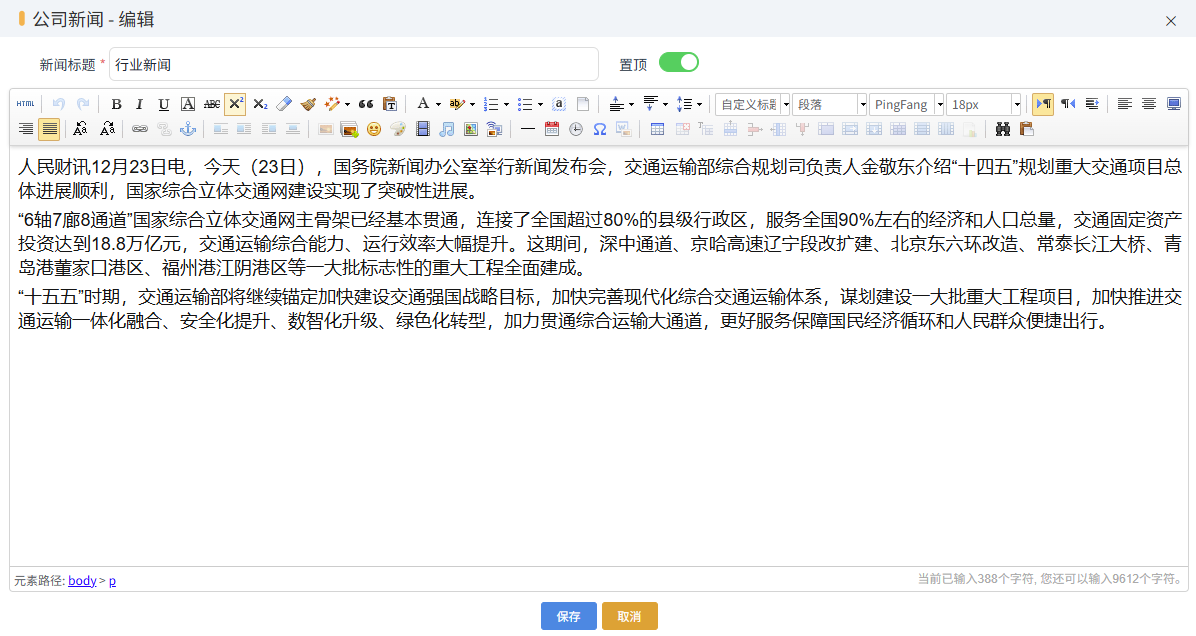Insert an anchor

pos(187,129)
